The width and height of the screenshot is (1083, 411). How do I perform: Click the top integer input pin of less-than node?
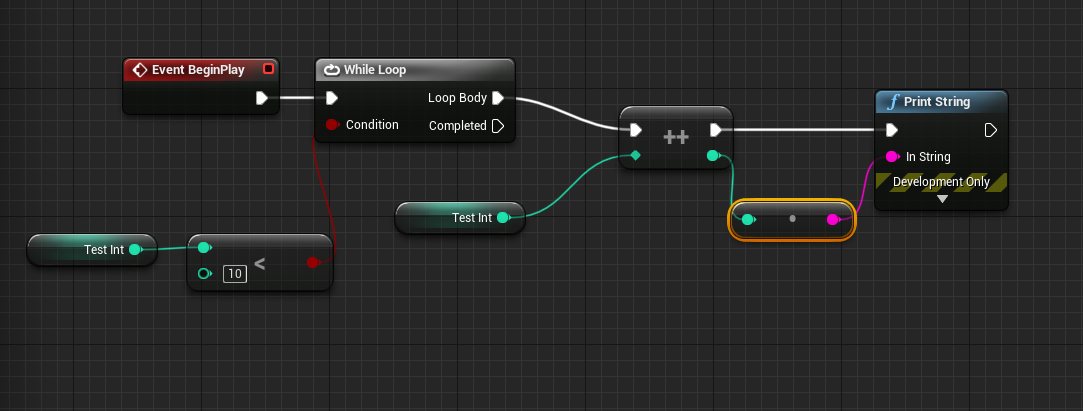click(x=204, y=247)
